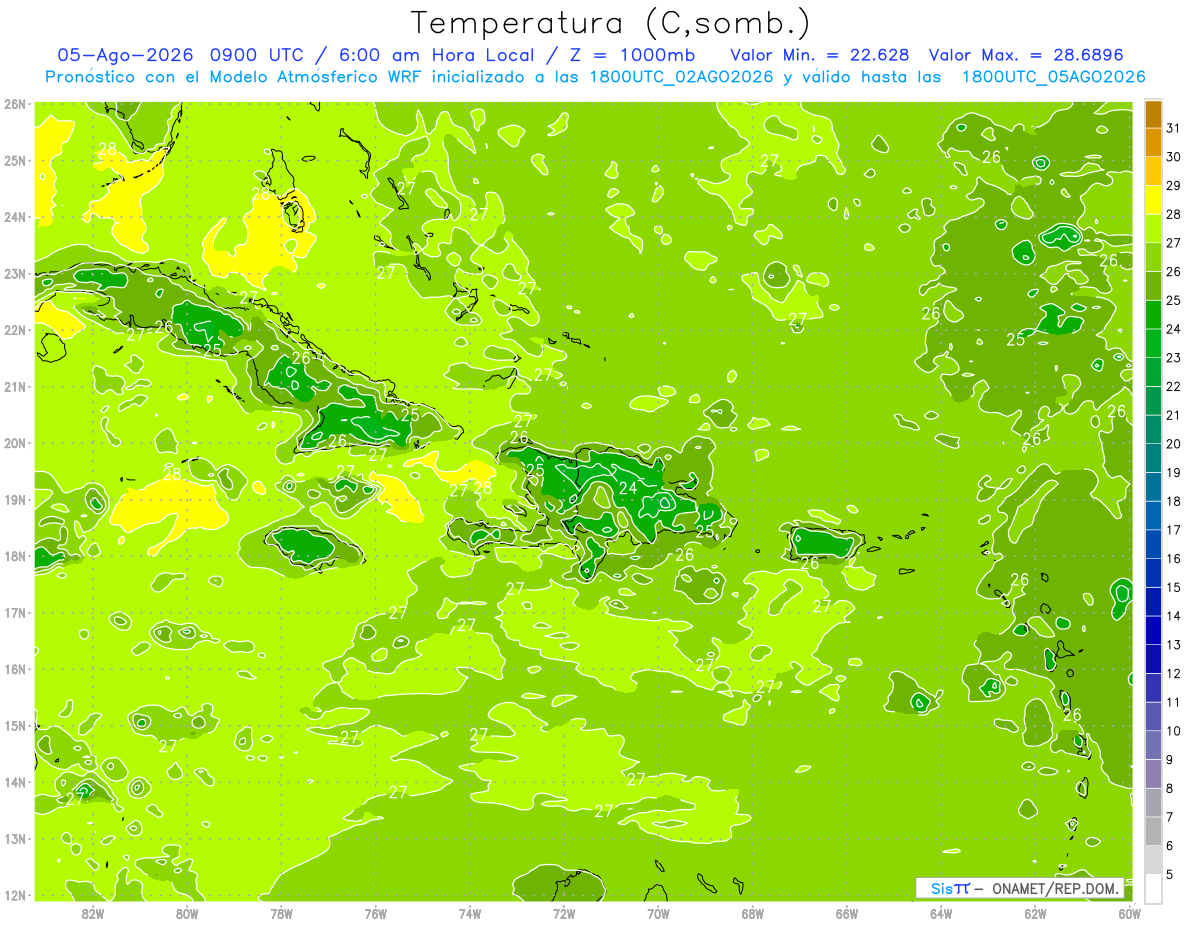Click the '13N' latitude axis label
1200x927 pixels.
coord(15,838)
